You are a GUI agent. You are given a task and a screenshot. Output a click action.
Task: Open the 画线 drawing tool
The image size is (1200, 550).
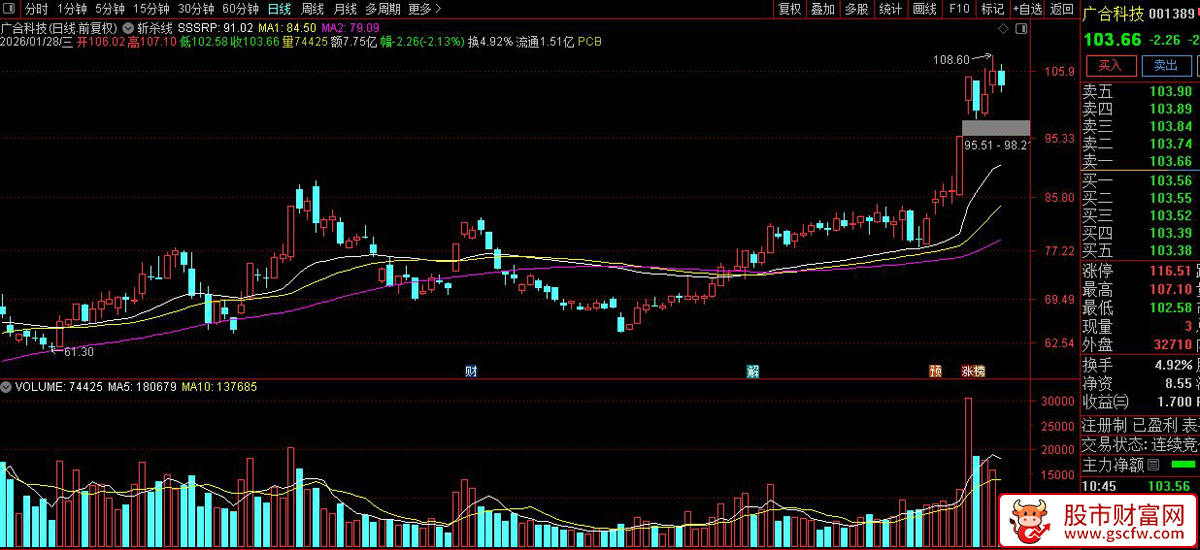pyautogui.click(x=925, y=9)
